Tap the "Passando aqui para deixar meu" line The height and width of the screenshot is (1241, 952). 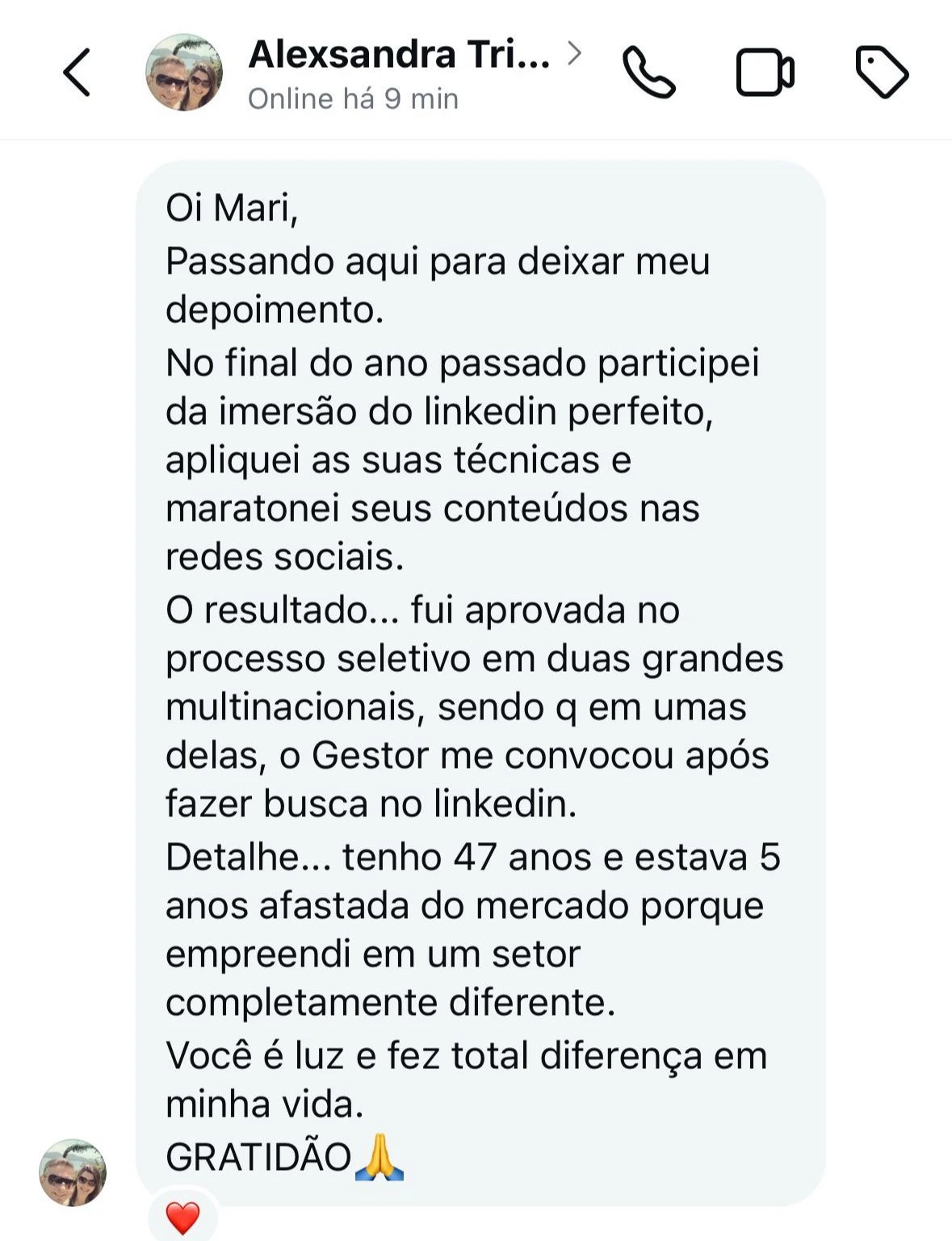(438, 262)
